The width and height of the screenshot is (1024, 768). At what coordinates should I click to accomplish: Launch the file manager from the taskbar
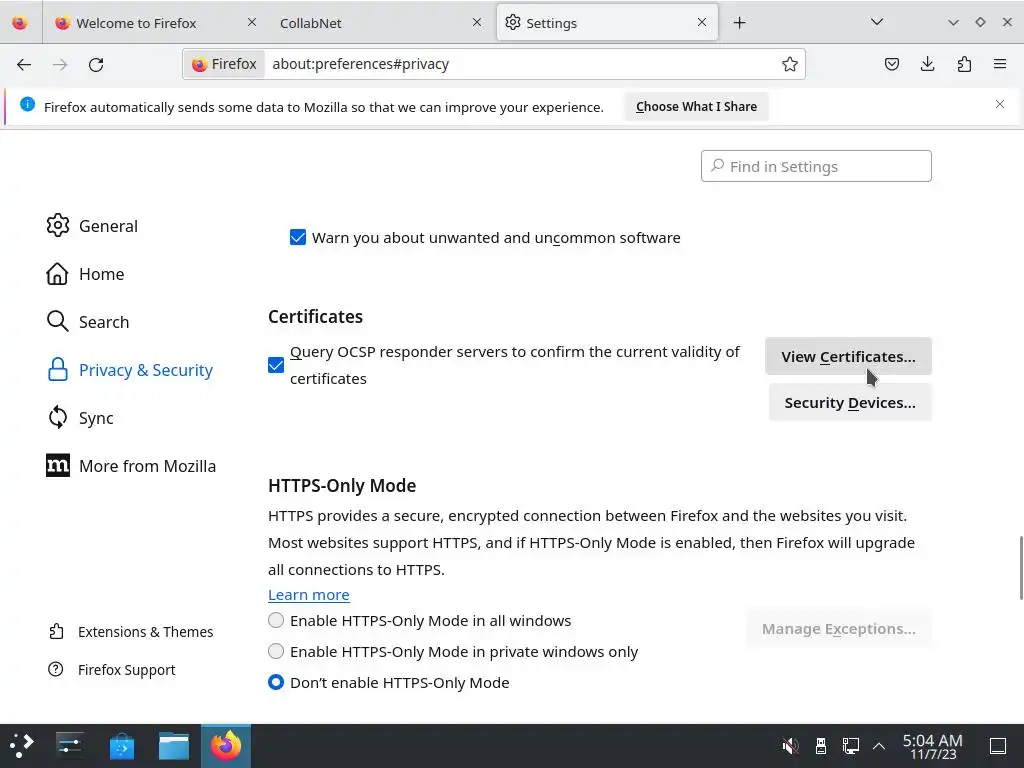174,745
